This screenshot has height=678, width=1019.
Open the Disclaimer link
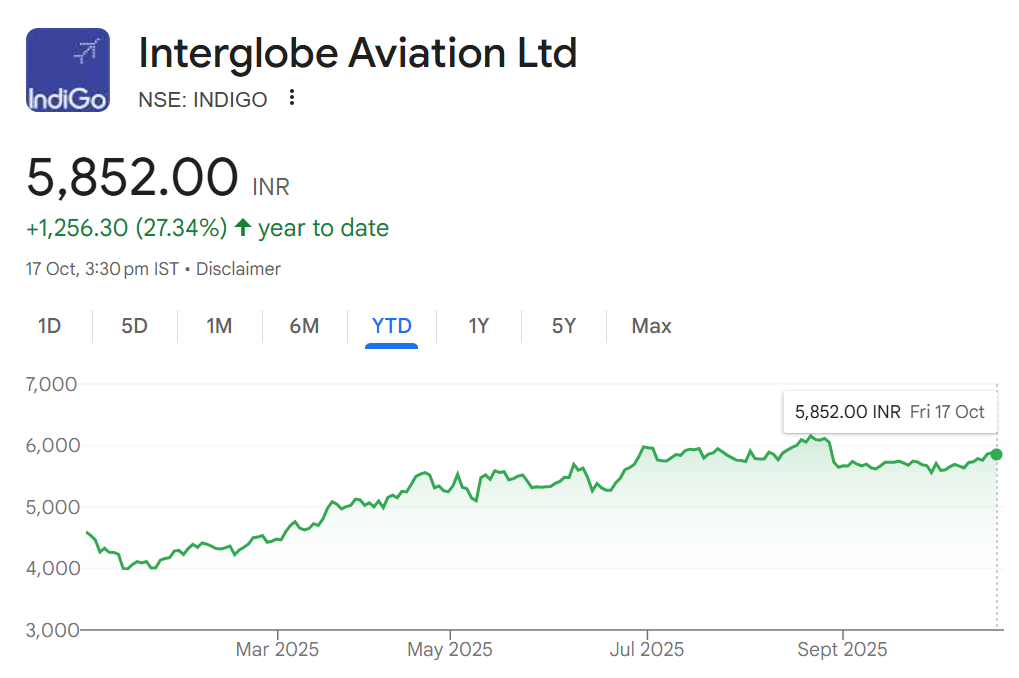pos(238,269)
